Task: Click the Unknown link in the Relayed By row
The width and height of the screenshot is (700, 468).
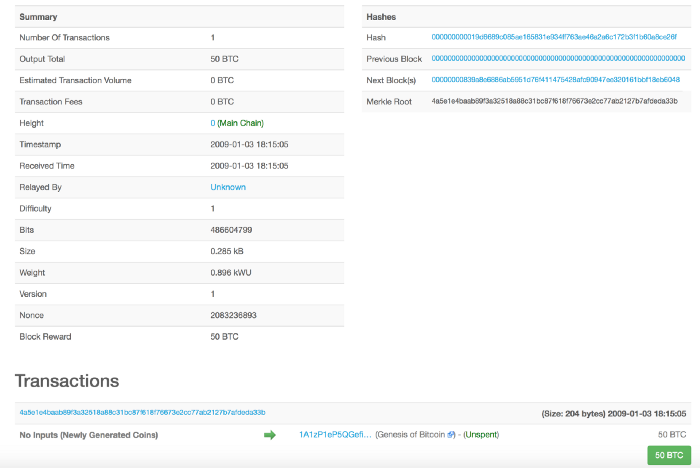Action: [x=228, y=187]
